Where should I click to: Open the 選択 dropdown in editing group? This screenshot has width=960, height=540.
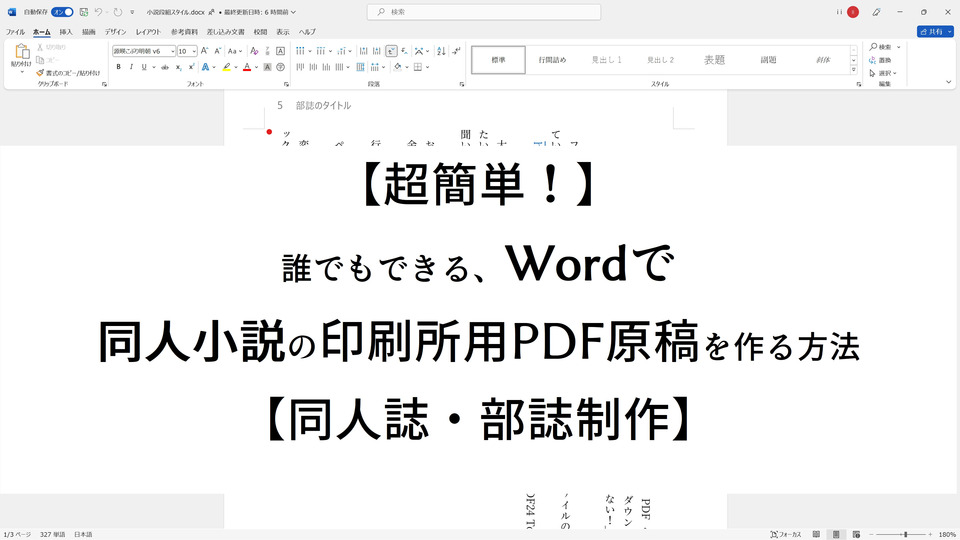click(883, 73)
